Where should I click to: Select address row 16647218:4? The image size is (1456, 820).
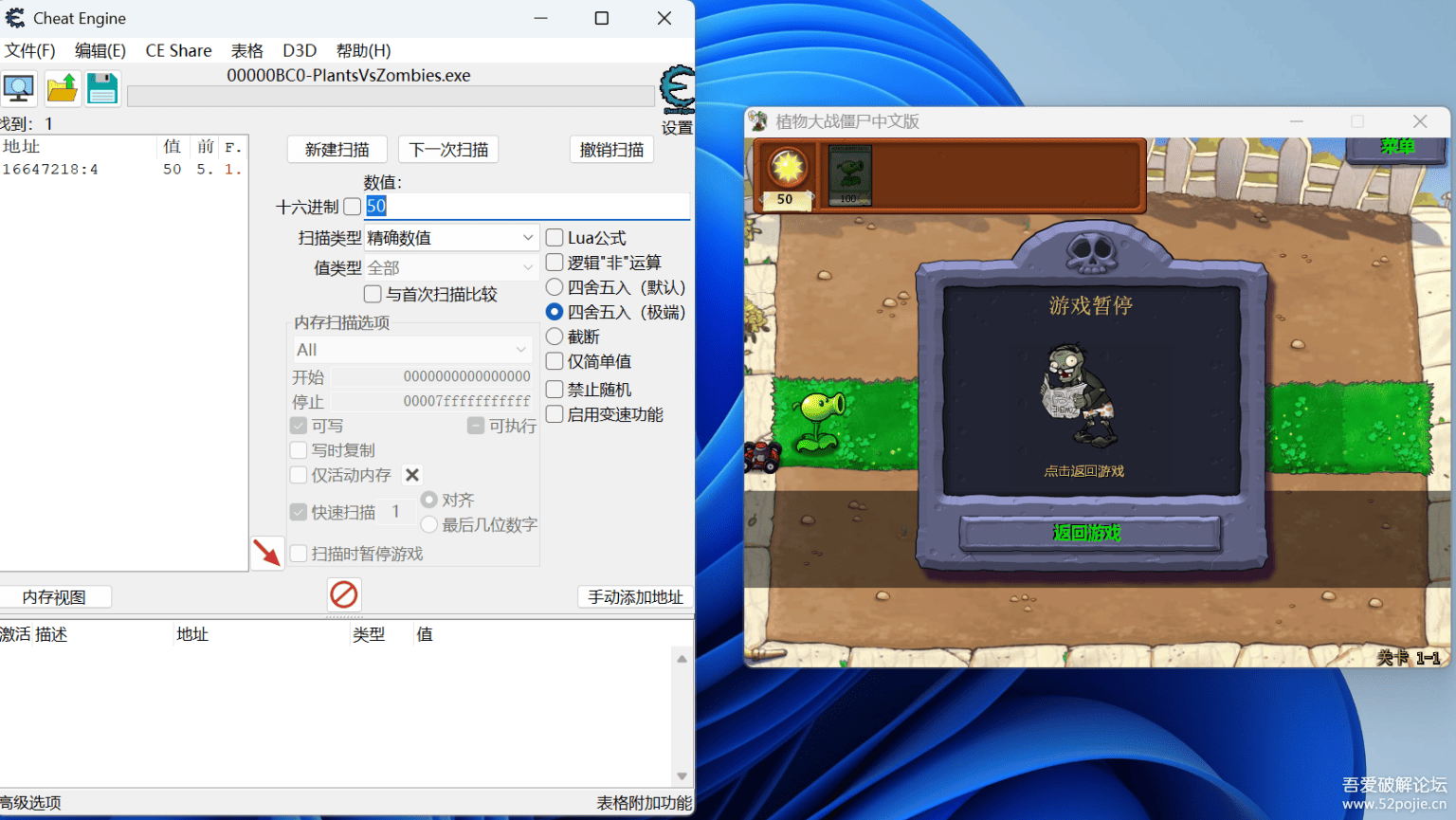click(123, 170)
